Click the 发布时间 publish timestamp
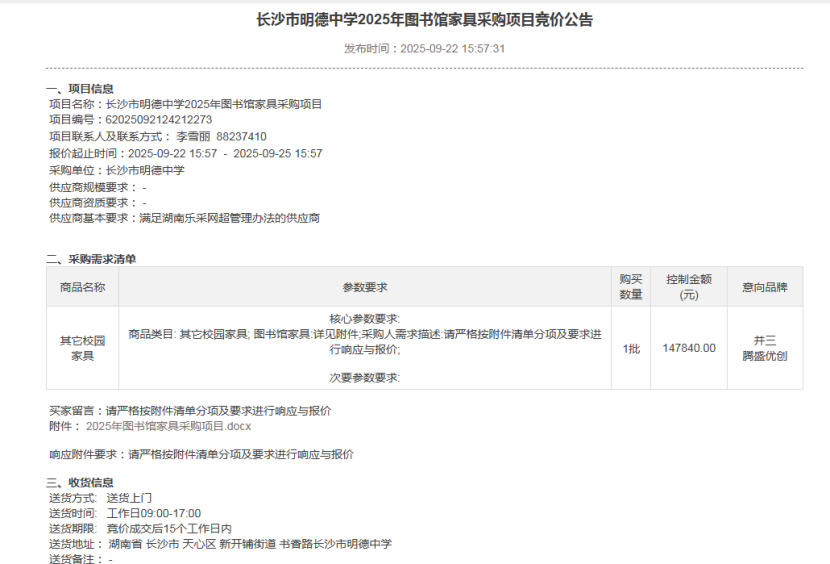830x564 pixels. (x=424, y=48)
